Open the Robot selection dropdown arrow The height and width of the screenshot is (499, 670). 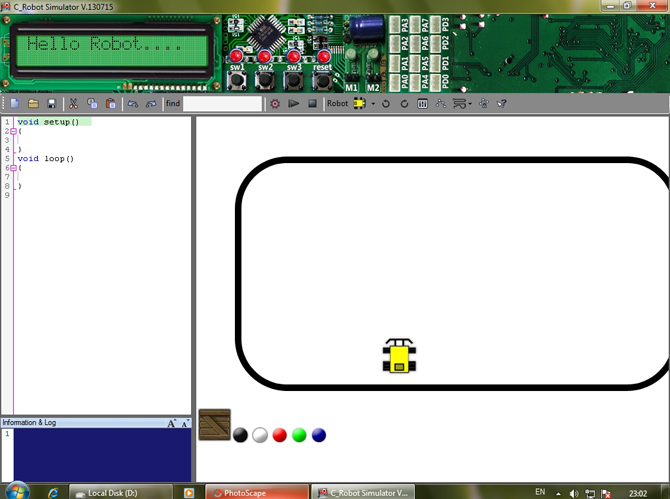click(x=373, y=104)
